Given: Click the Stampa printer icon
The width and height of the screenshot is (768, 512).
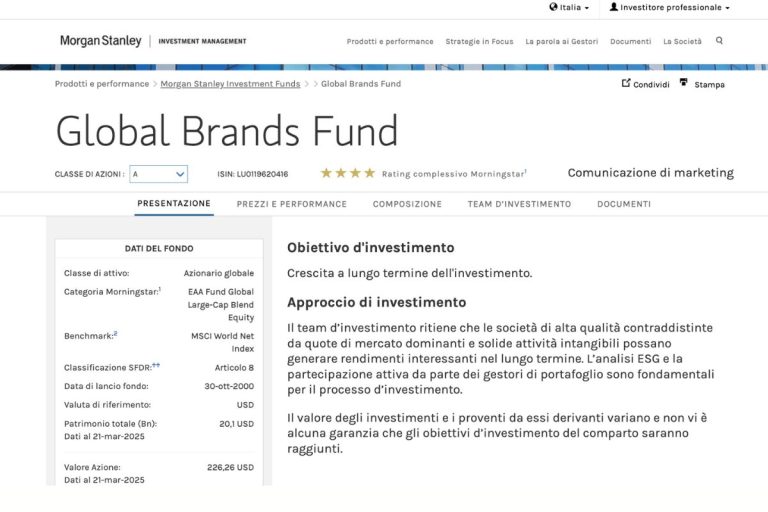Looking at the screenshot, I should click(684, 82).
